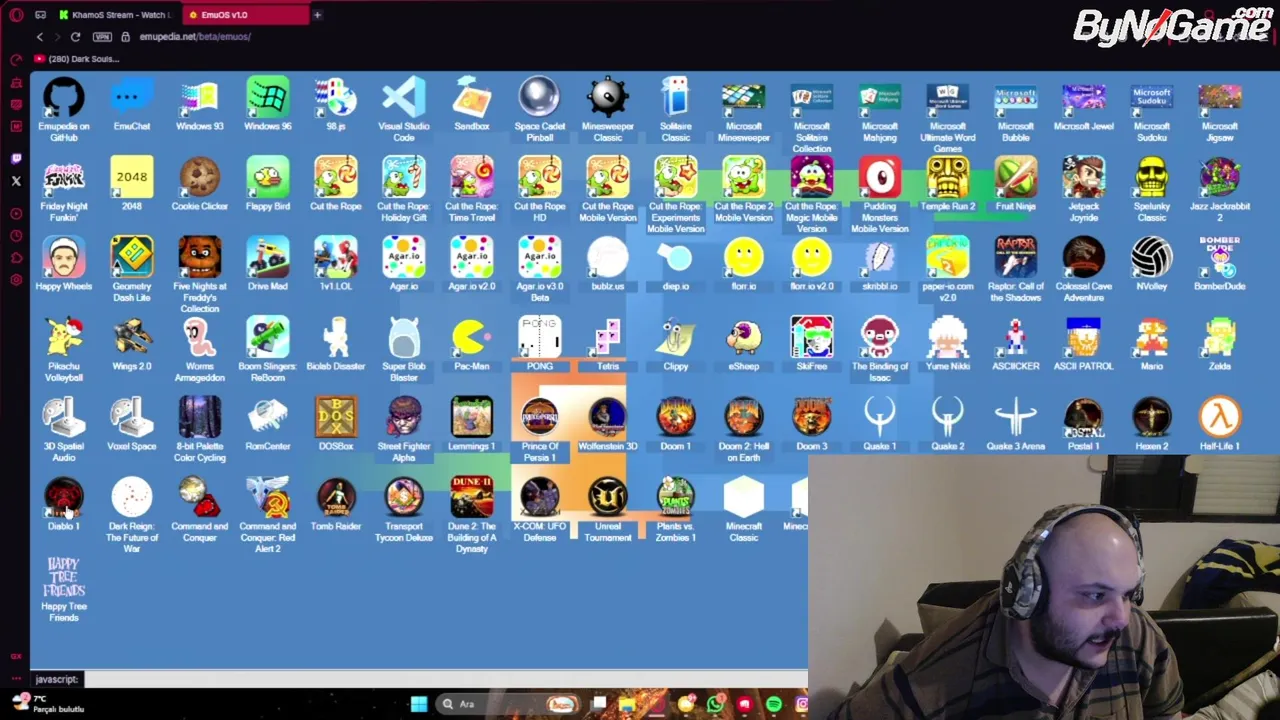This screenshot has width=1280, height=720.
Task: Launch Happy Wheels icon
Action: [64, 264]
